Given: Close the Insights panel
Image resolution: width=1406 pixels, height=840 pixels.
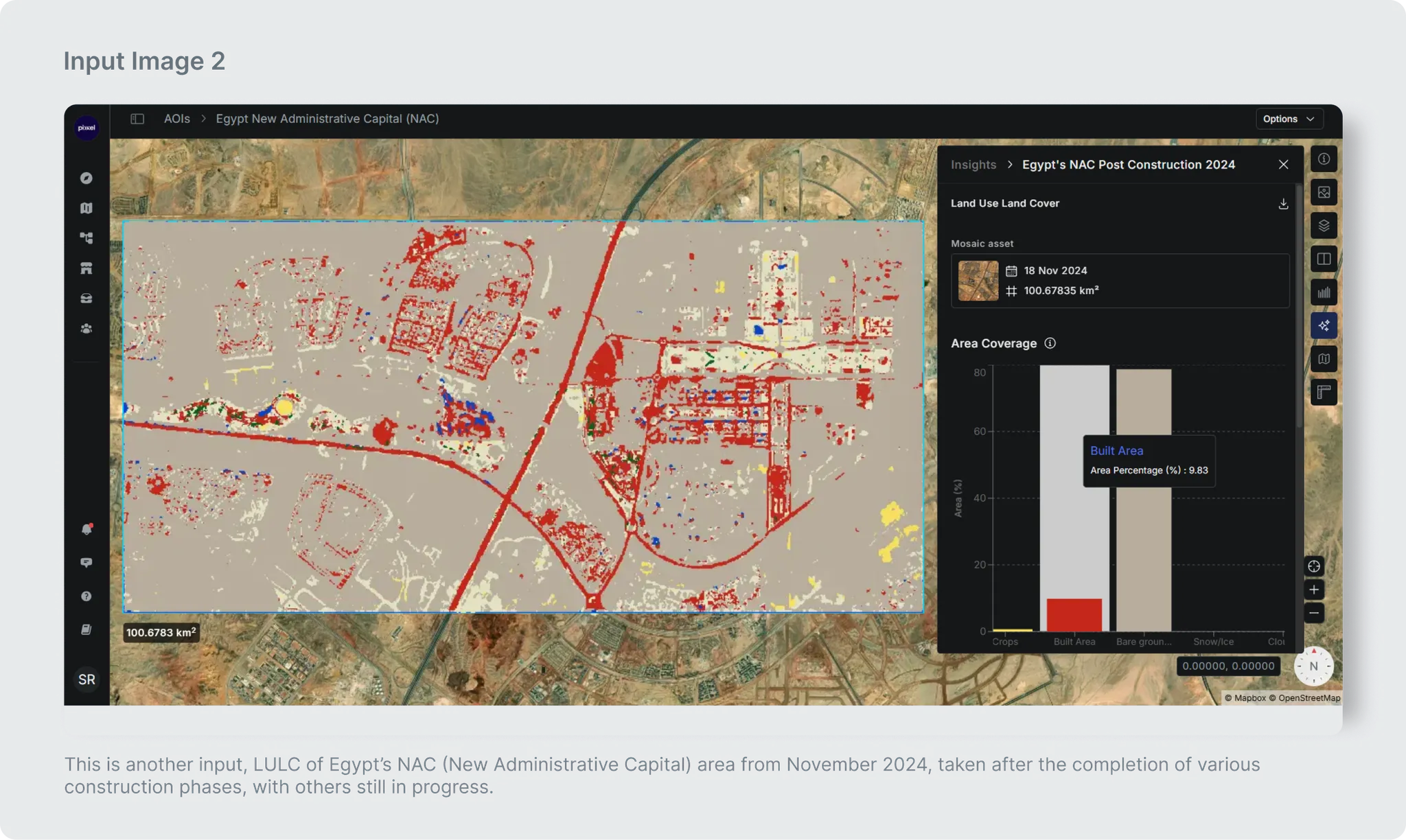Looking at the screenshot, I should pyautogui.click(x=1283, y=165).
